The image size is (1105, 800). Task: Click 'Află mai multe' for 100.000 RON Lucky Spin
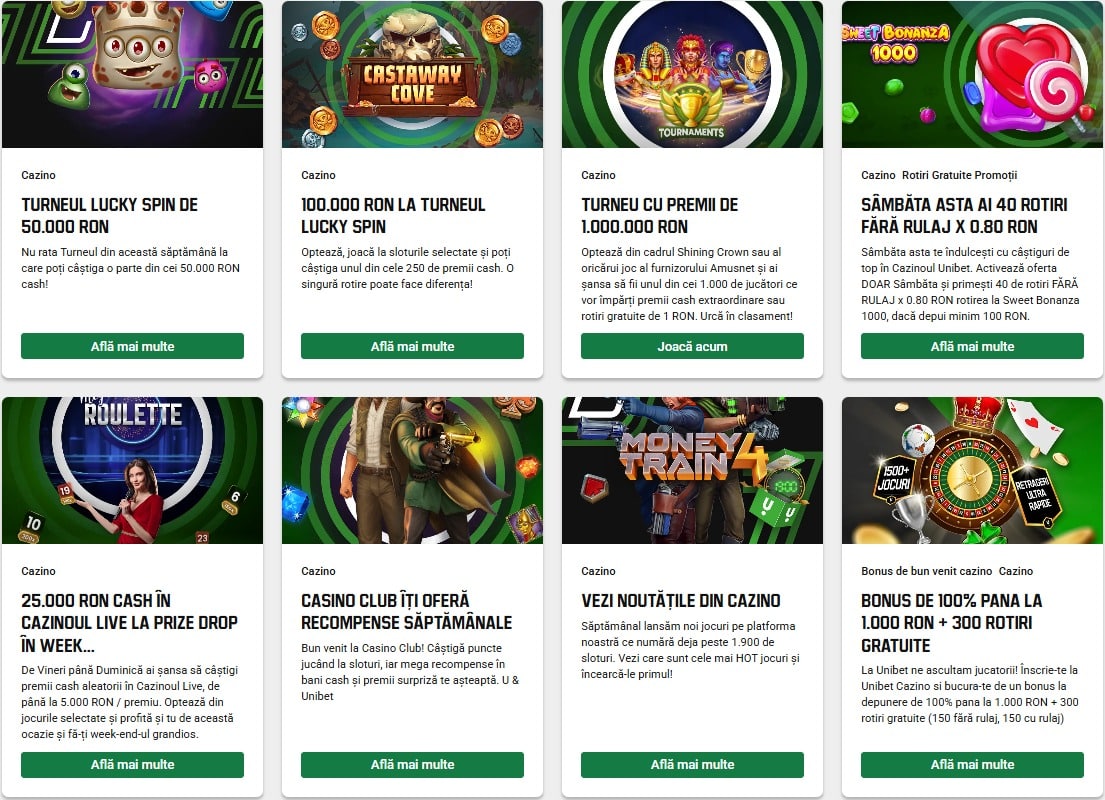pos(412,346)
